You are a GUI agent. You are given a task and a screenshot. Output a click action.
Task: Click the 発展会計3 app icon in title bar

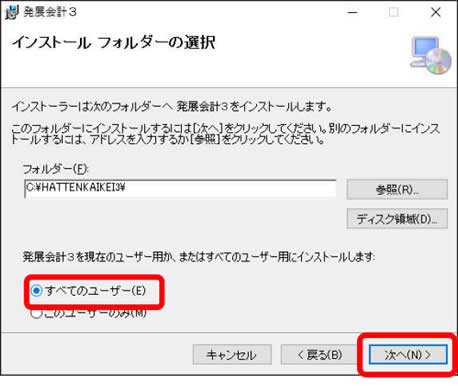coord(12,12)
